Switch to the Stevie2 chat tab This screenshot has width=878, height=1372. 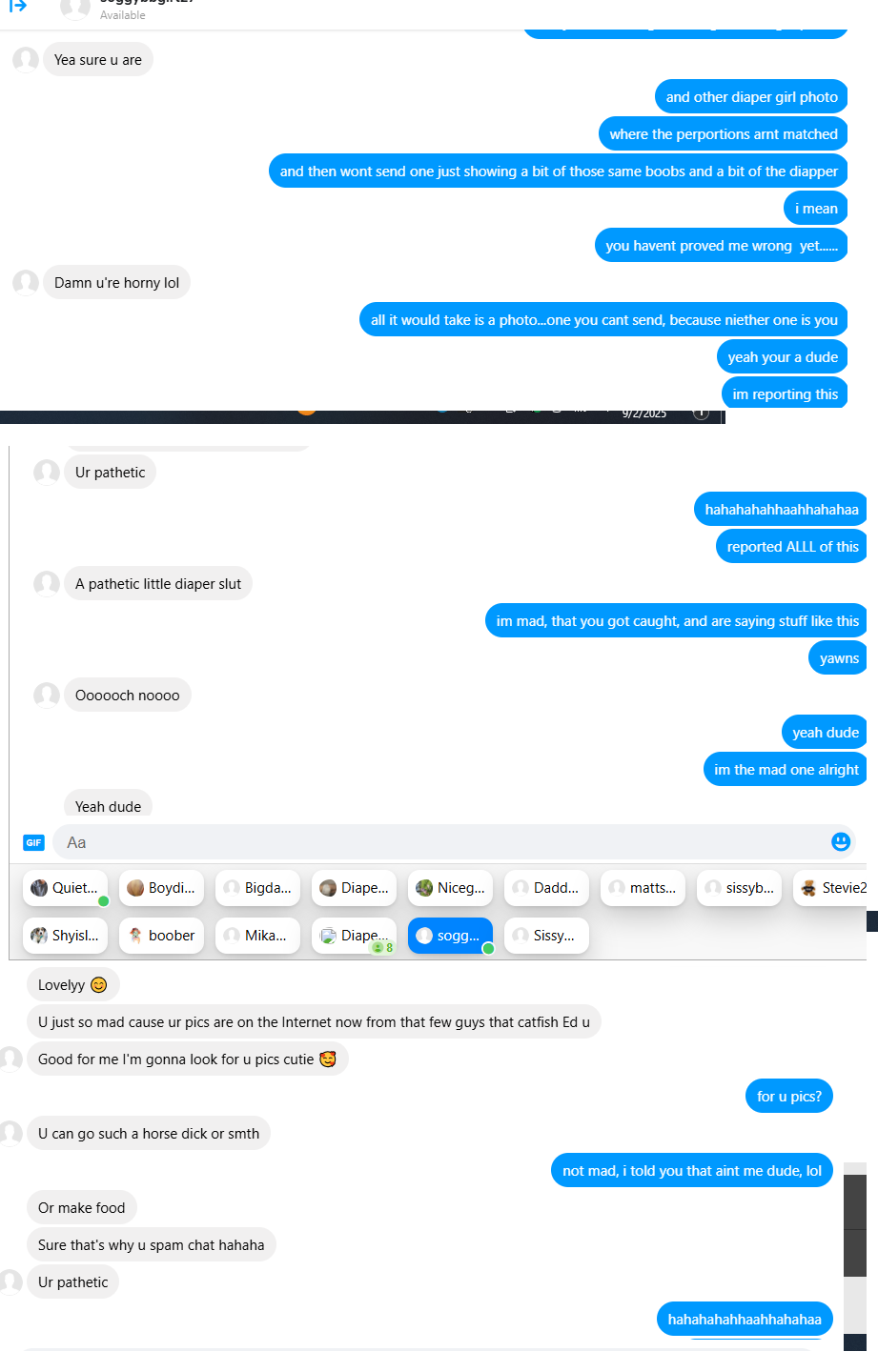[x=833, y=888]
